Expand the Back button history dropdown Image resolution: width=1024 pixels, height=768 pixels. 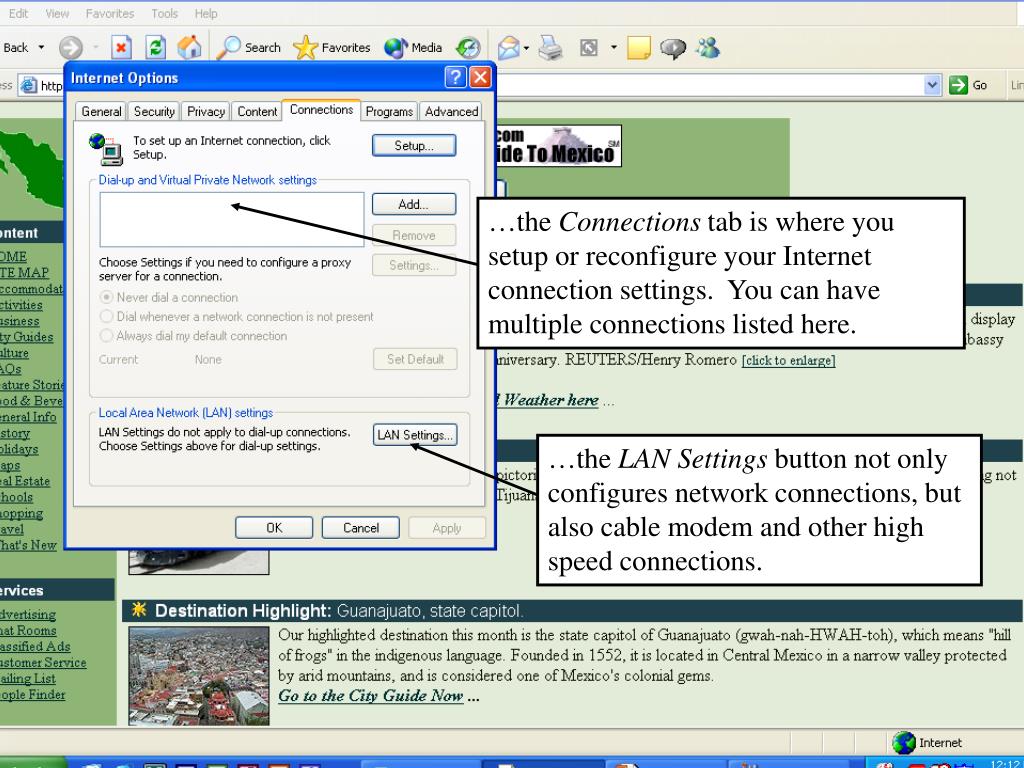coord(41,48)
